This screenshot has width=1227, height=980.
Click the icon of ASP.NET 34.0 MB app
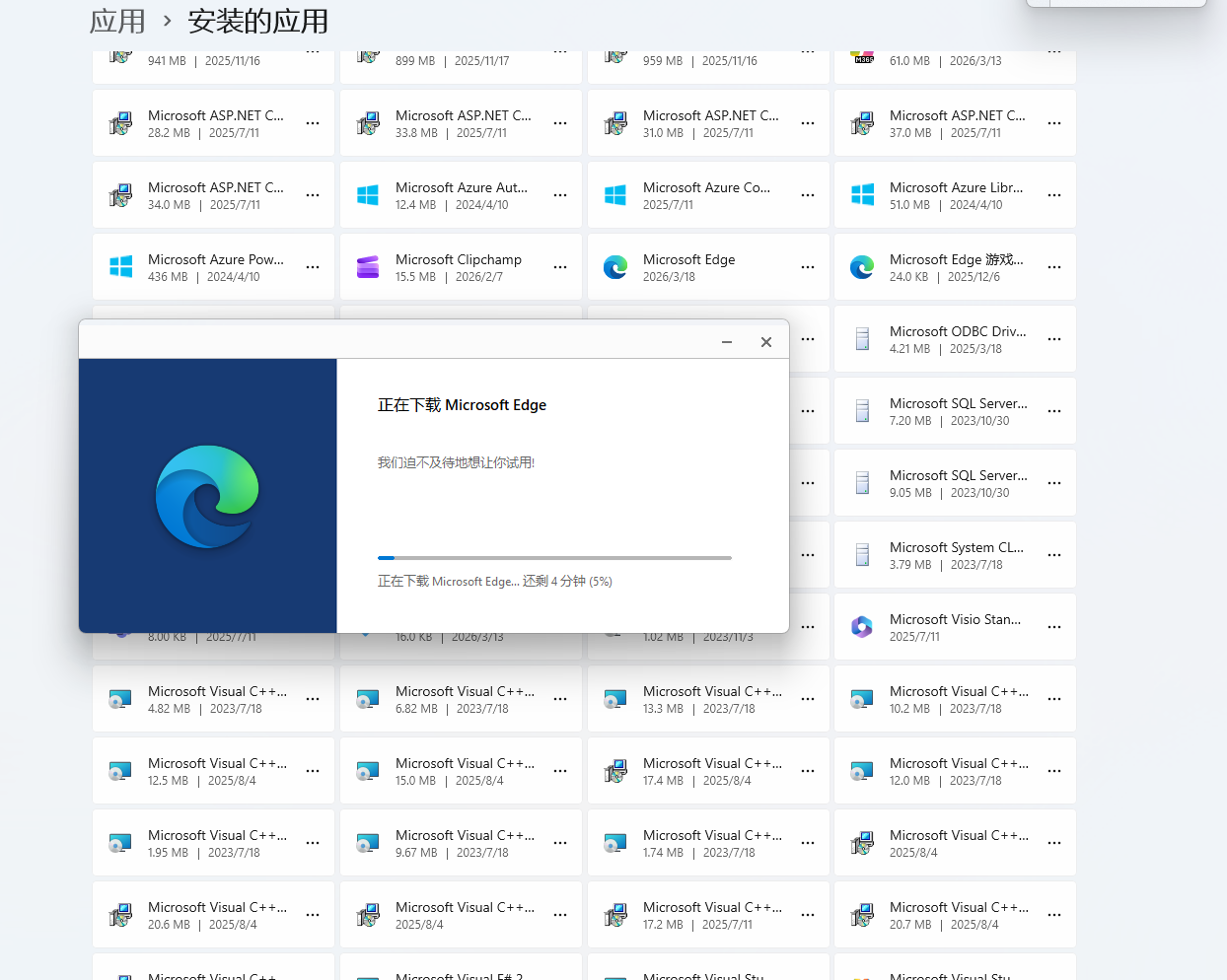coord(120,195)
